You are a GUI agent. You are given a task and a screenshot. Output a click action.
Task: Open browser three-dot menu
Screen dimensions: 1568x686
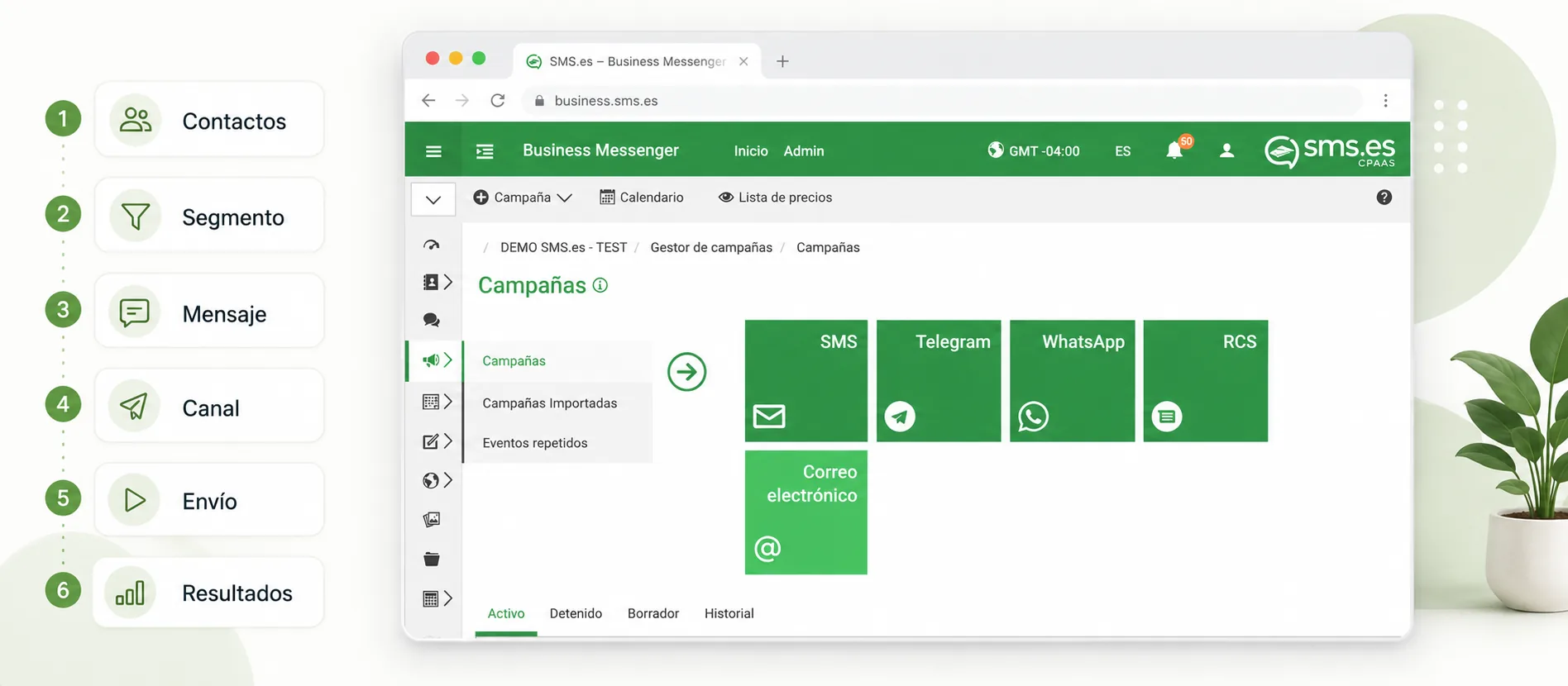1385,100
